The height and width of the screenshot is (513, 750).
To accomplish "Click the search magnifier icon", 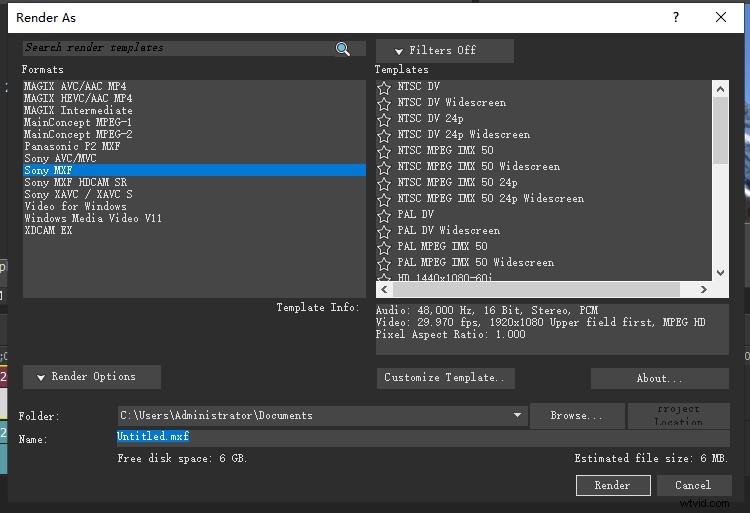I will [343, 48].
